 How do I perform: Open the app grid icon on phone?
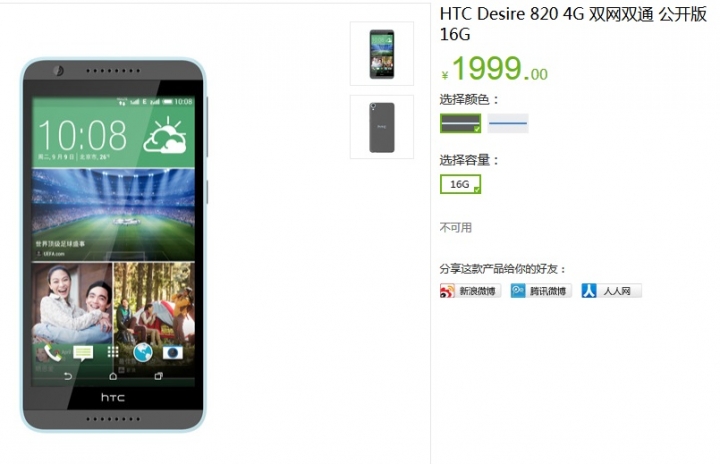pos(113,352)
